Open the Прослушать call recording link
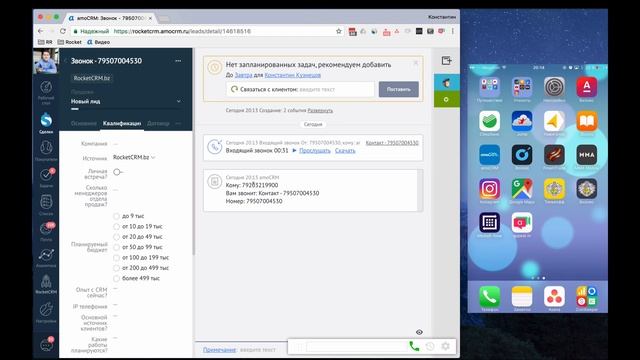 tap(315, 151)
